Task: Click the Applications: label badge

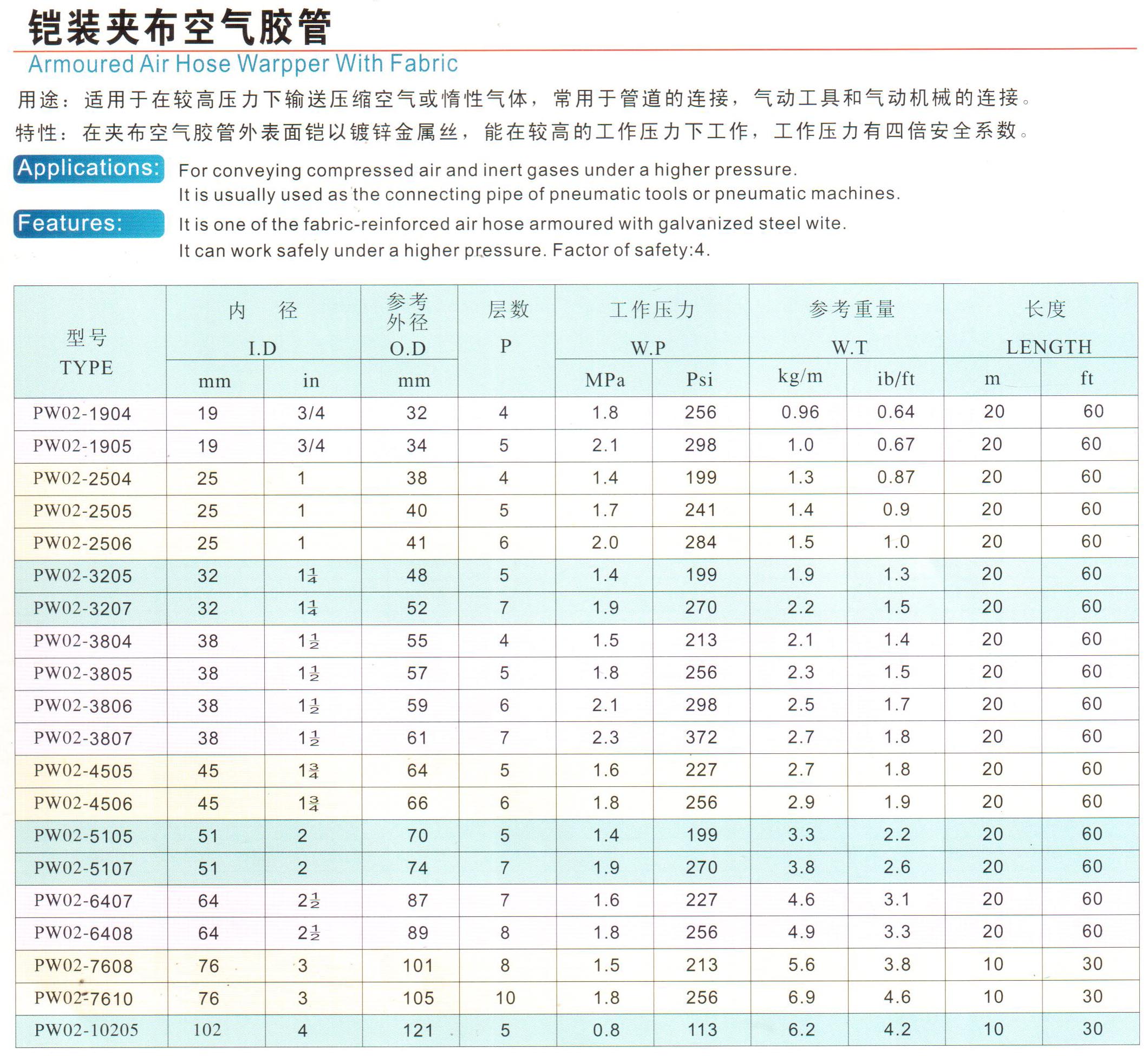Action: point(89,168)
